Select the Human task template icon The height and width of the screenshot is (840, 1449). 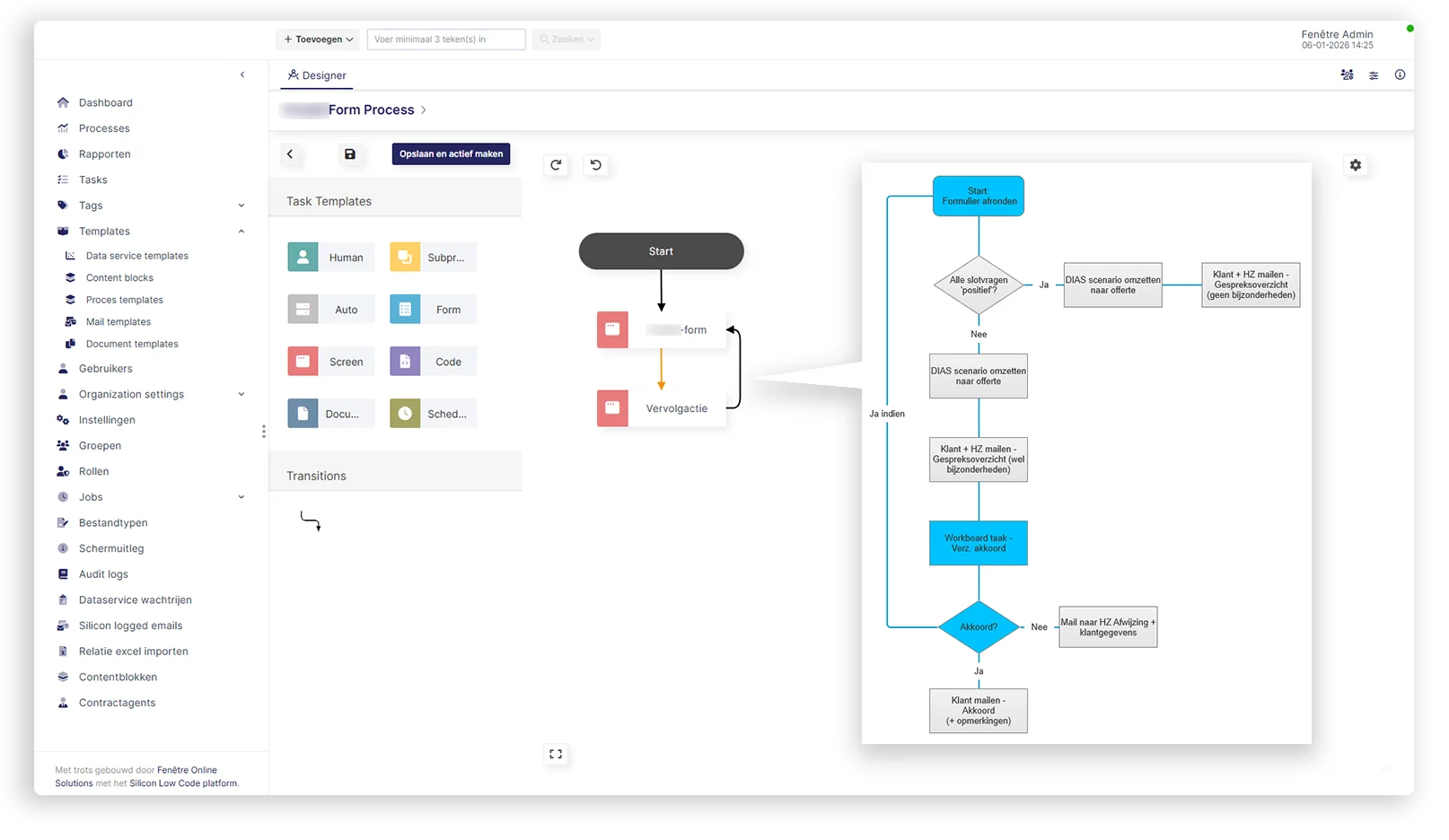click(x=303, y=258)
